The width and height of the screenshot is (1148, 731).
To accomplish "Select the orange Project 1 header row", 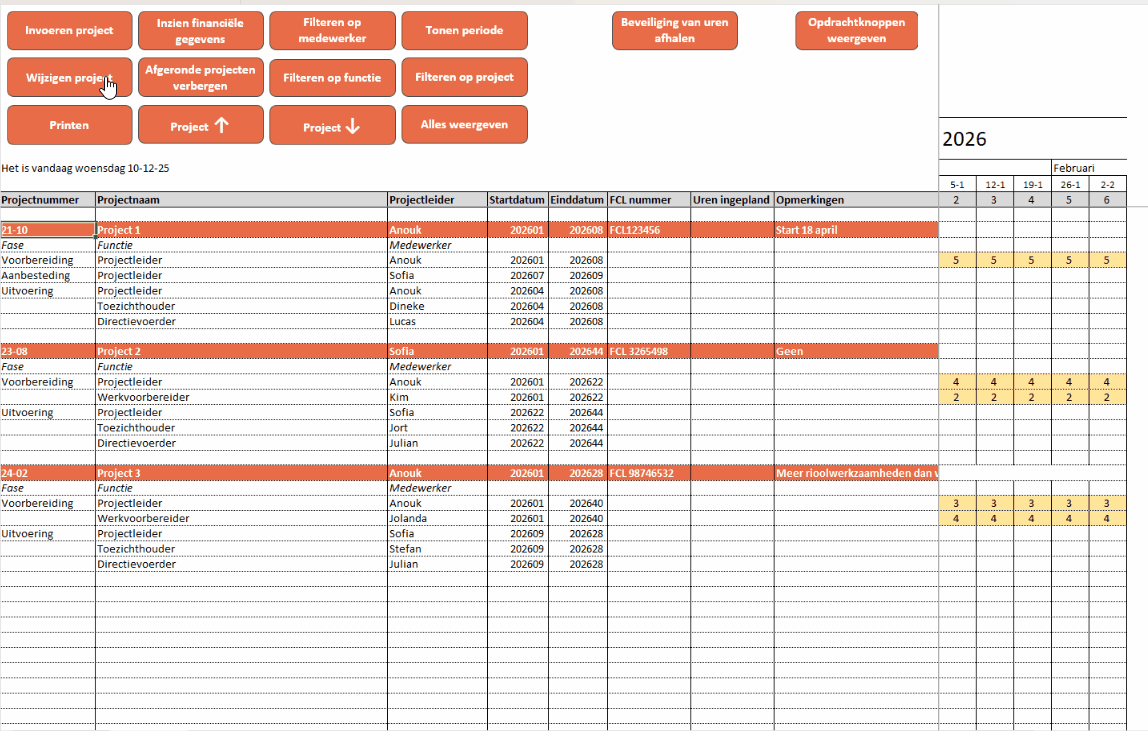I will [240, 230].
